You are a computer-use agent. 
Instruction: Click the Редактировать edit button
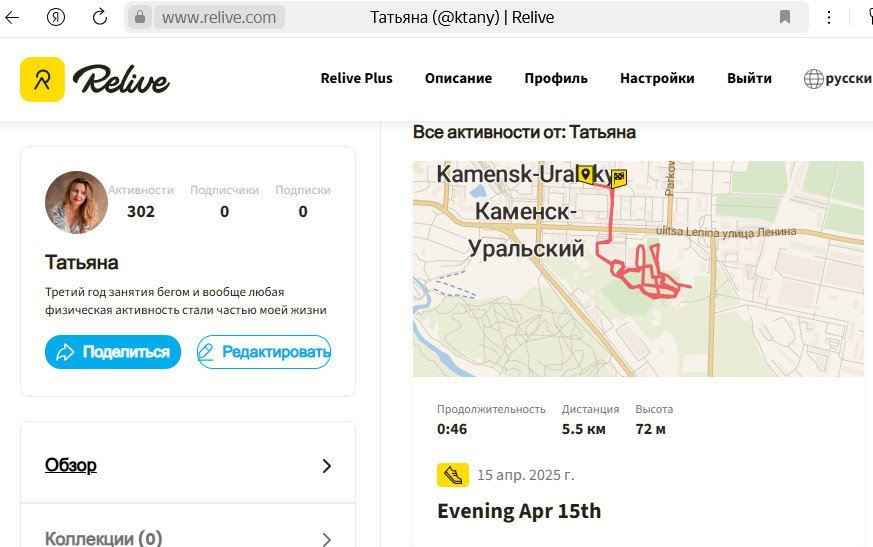pos(264,352)
